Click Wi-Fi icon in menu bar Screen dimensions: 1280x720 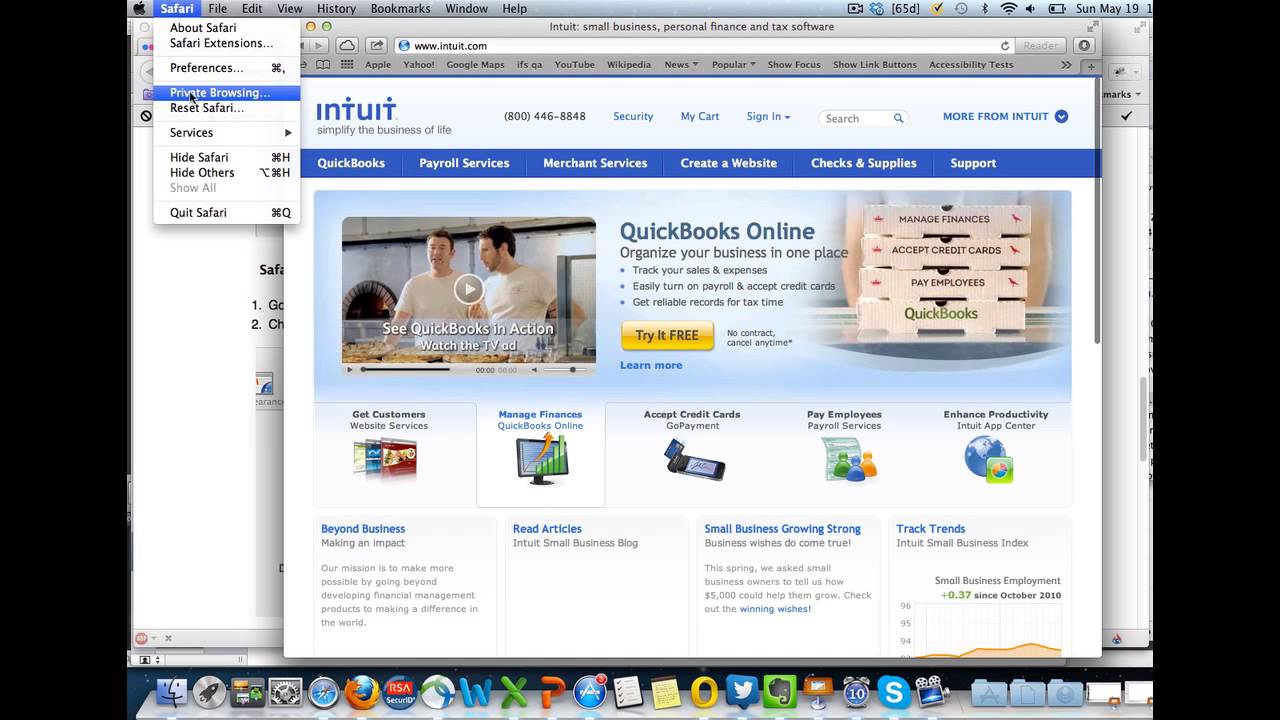pos(1009,8)
